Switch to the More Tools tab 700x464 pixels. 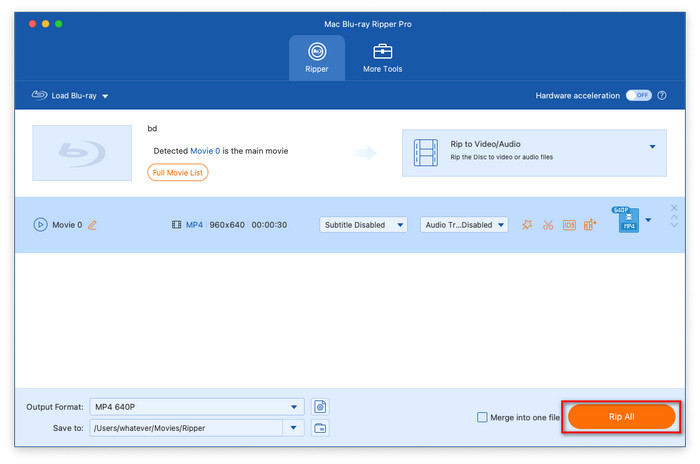(x=382, y=58)
